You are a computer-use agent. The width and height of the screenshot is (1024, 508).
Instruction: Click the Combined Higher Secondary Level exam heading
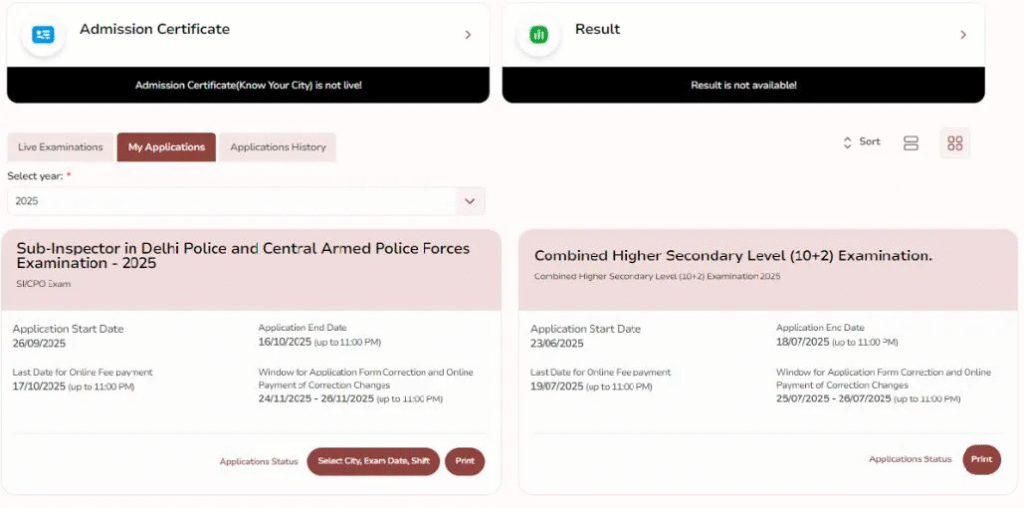(733, 256)
